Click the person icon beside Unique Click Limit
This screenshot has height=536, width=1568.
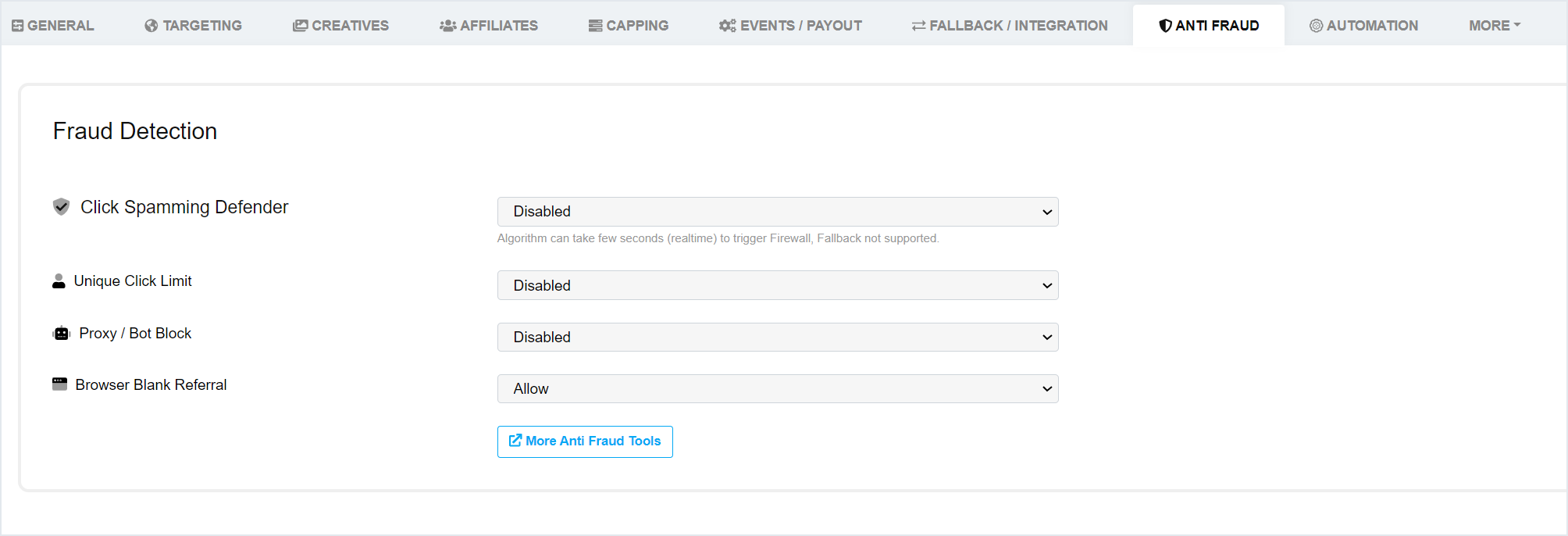point(59,281)
